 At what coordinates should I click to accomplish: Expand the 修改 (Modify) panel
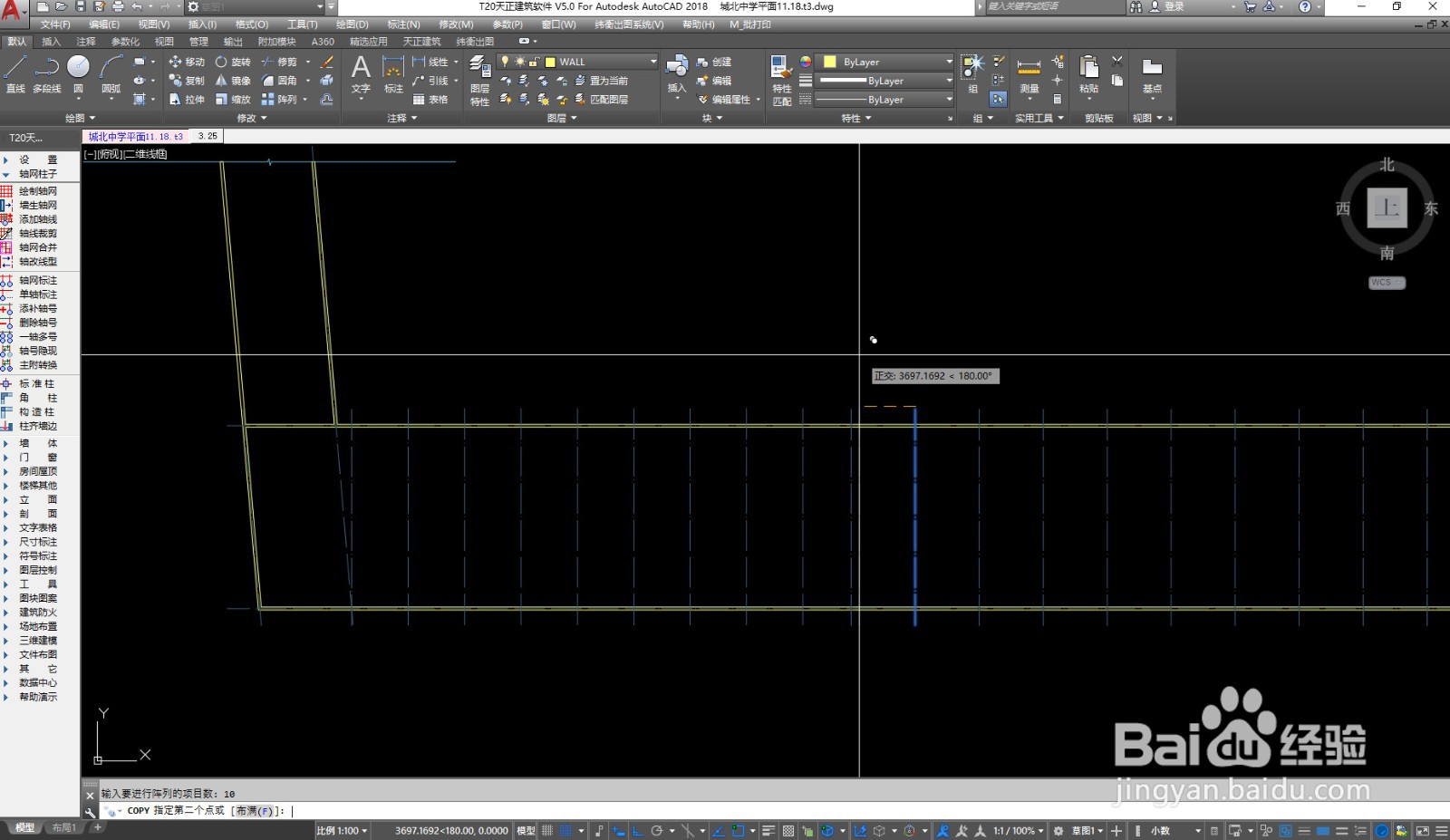[252, 118]
